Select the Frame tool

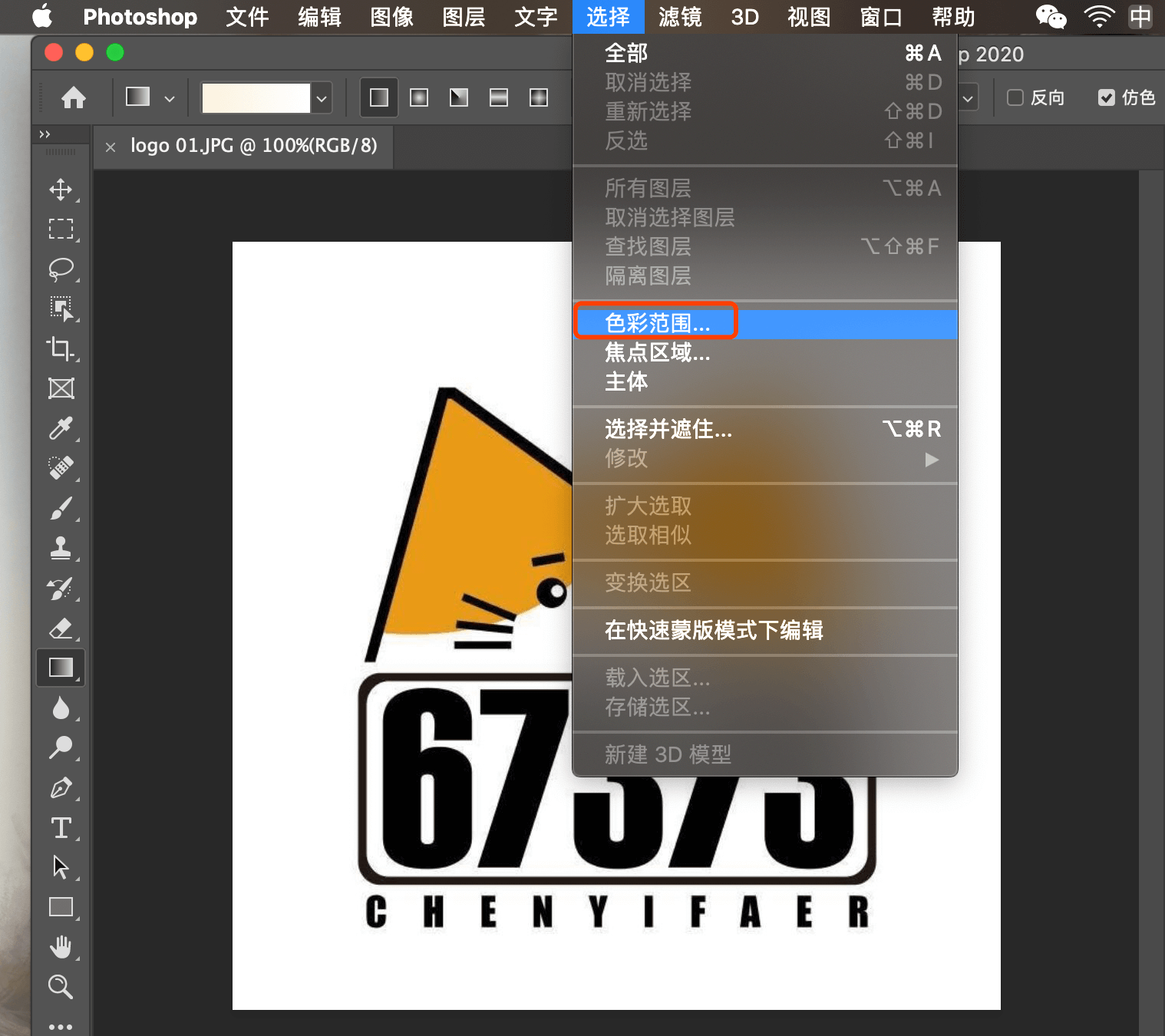pyautogui.click(x=61, y=388)
